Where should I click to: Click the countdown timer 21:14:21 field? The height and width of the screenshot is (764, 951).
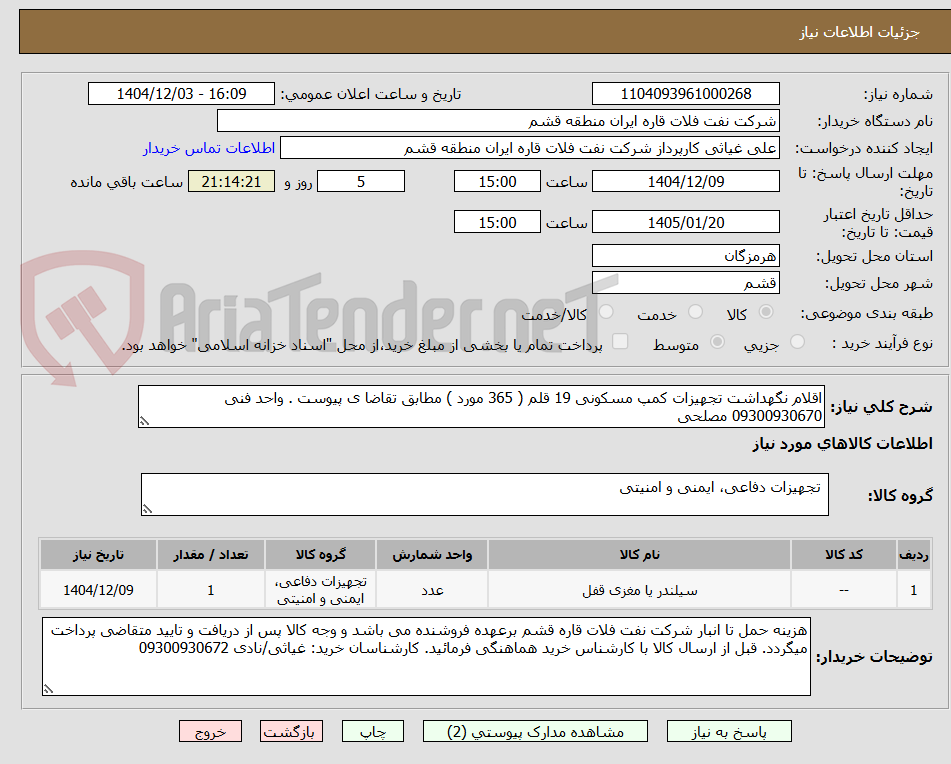click(231, 181)
